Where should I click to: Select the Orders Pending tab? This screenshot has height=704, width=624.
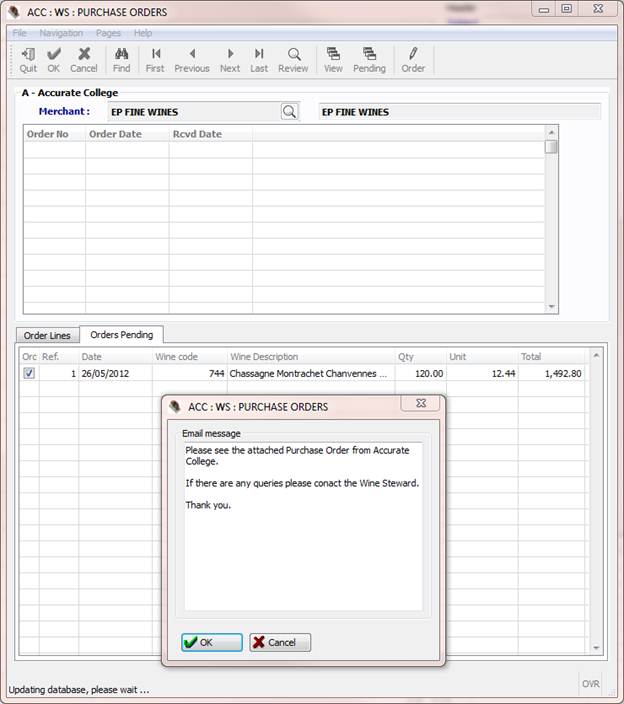tap(121, 335)
